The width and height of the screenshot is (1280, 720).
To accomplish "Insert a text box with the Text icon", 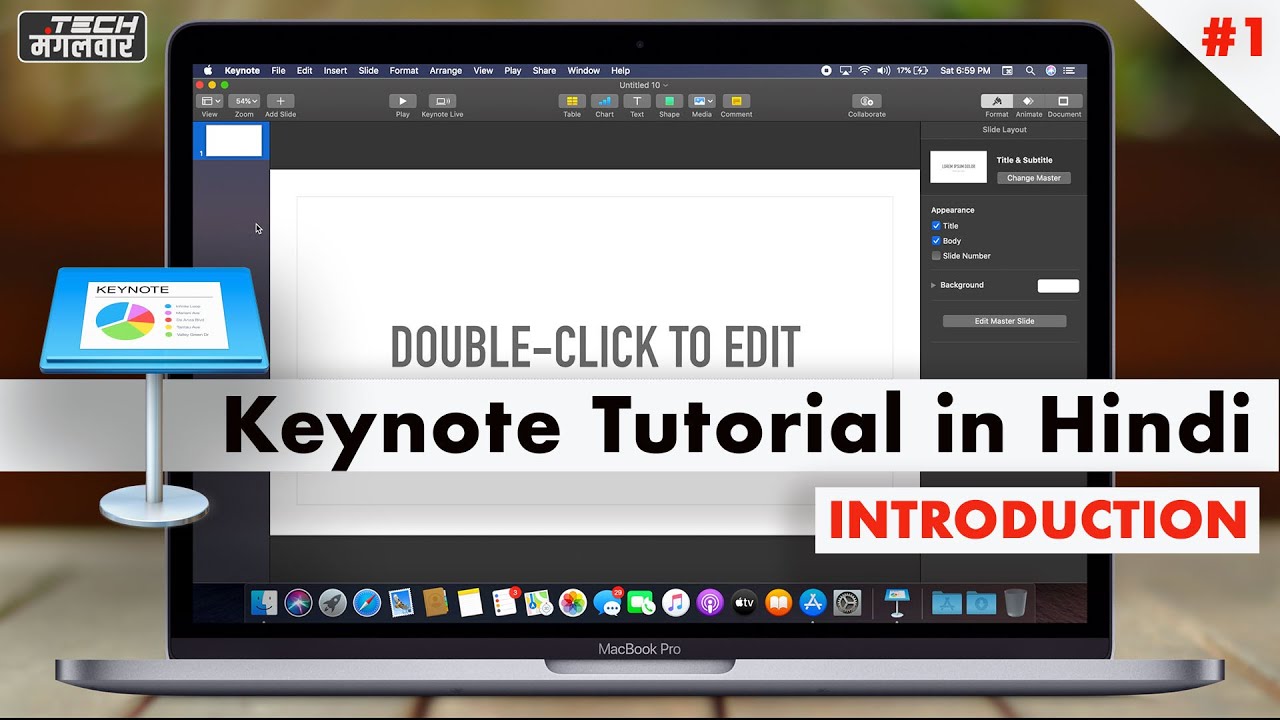I will pyautogui.click(x=637, y=101).
